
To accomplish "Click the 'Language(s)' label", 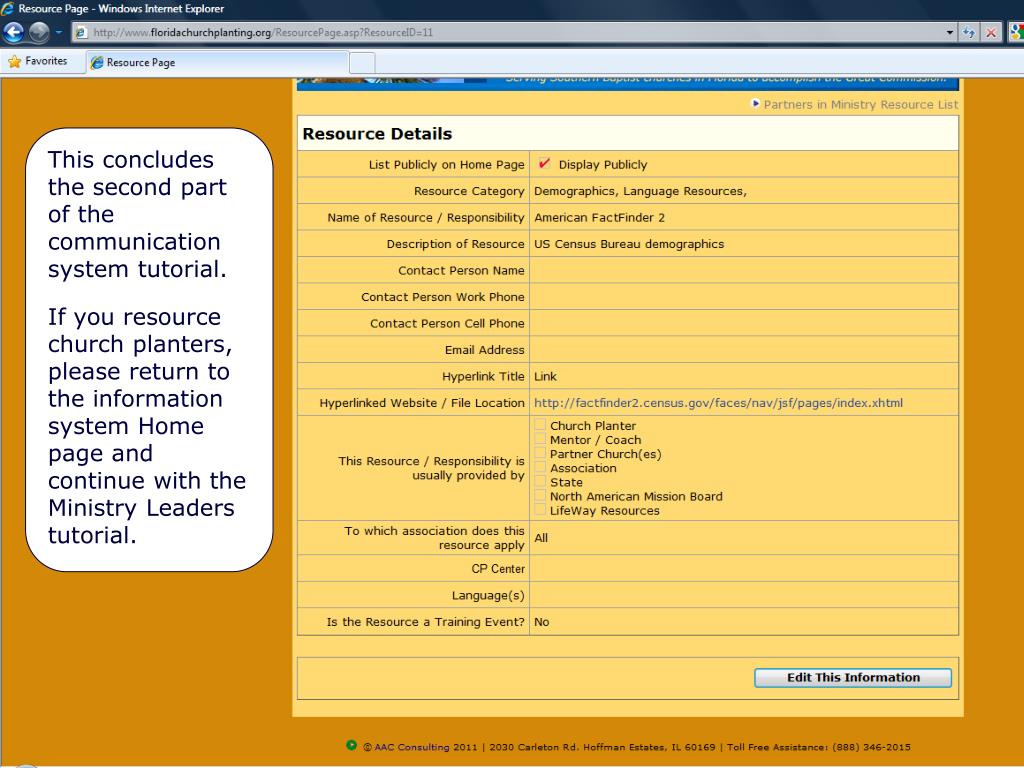I will (488, 596).
